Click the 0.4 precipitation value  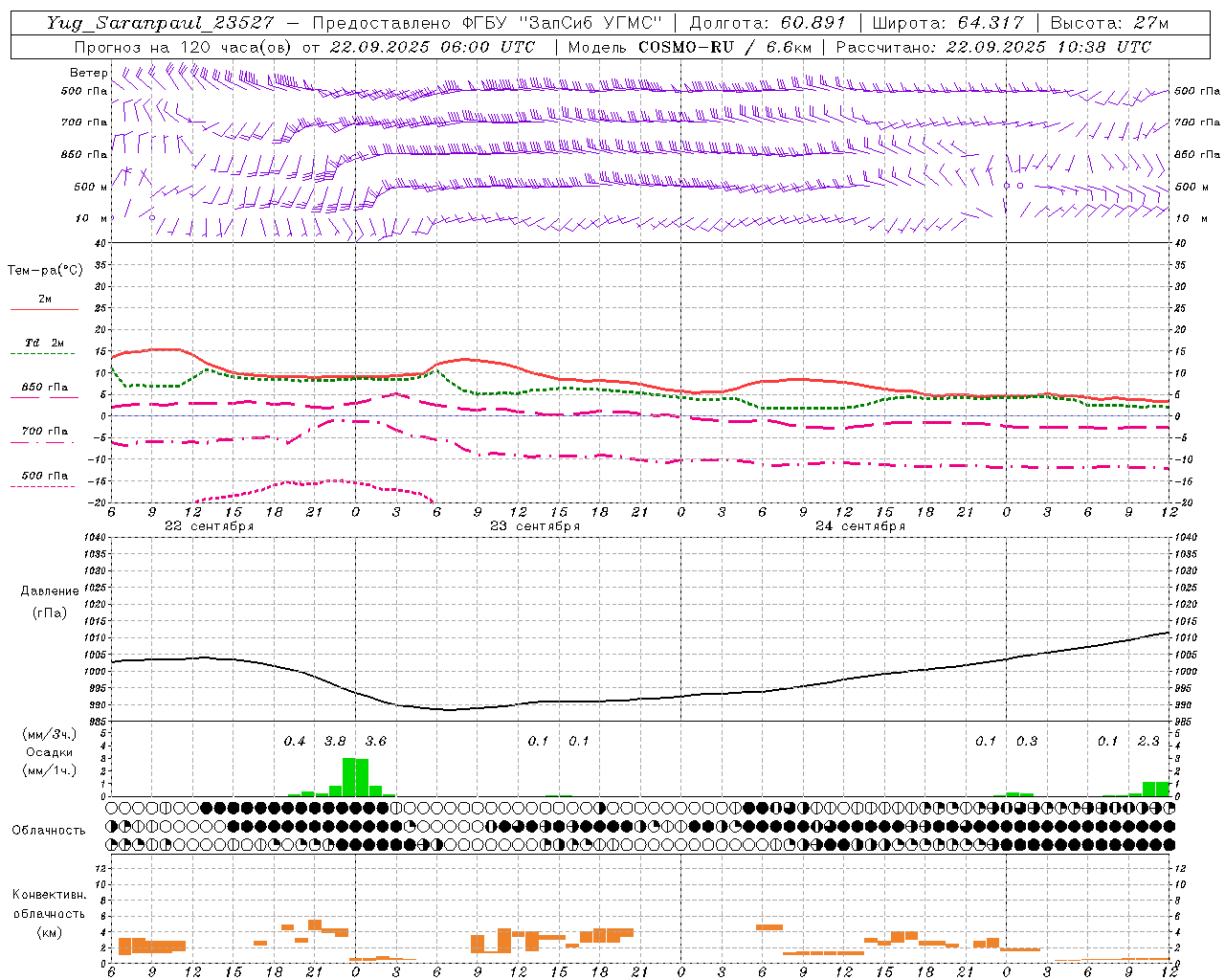(x=295, y=741)
